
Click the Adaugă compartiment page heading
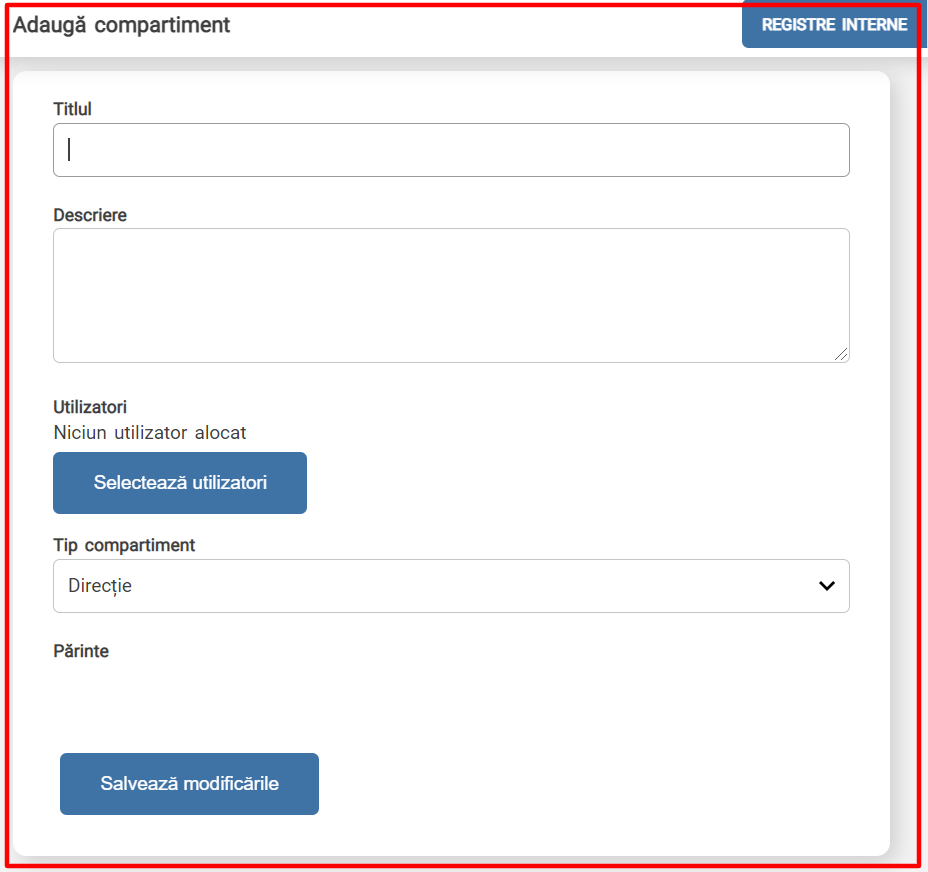click(x=121, y=25)
